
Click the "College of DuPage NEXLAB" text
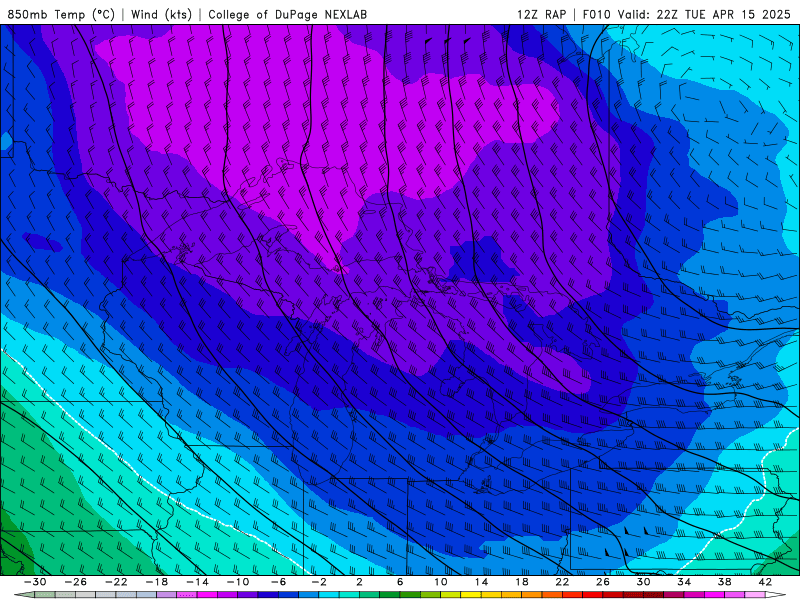(287, 14)
